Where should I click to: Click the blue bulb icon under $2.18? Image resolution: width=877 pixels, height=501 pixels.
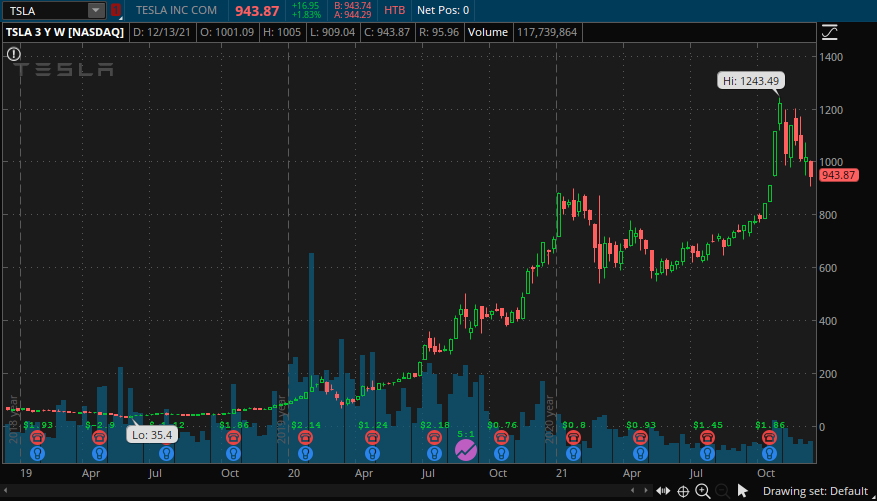[x=435, y=453]
